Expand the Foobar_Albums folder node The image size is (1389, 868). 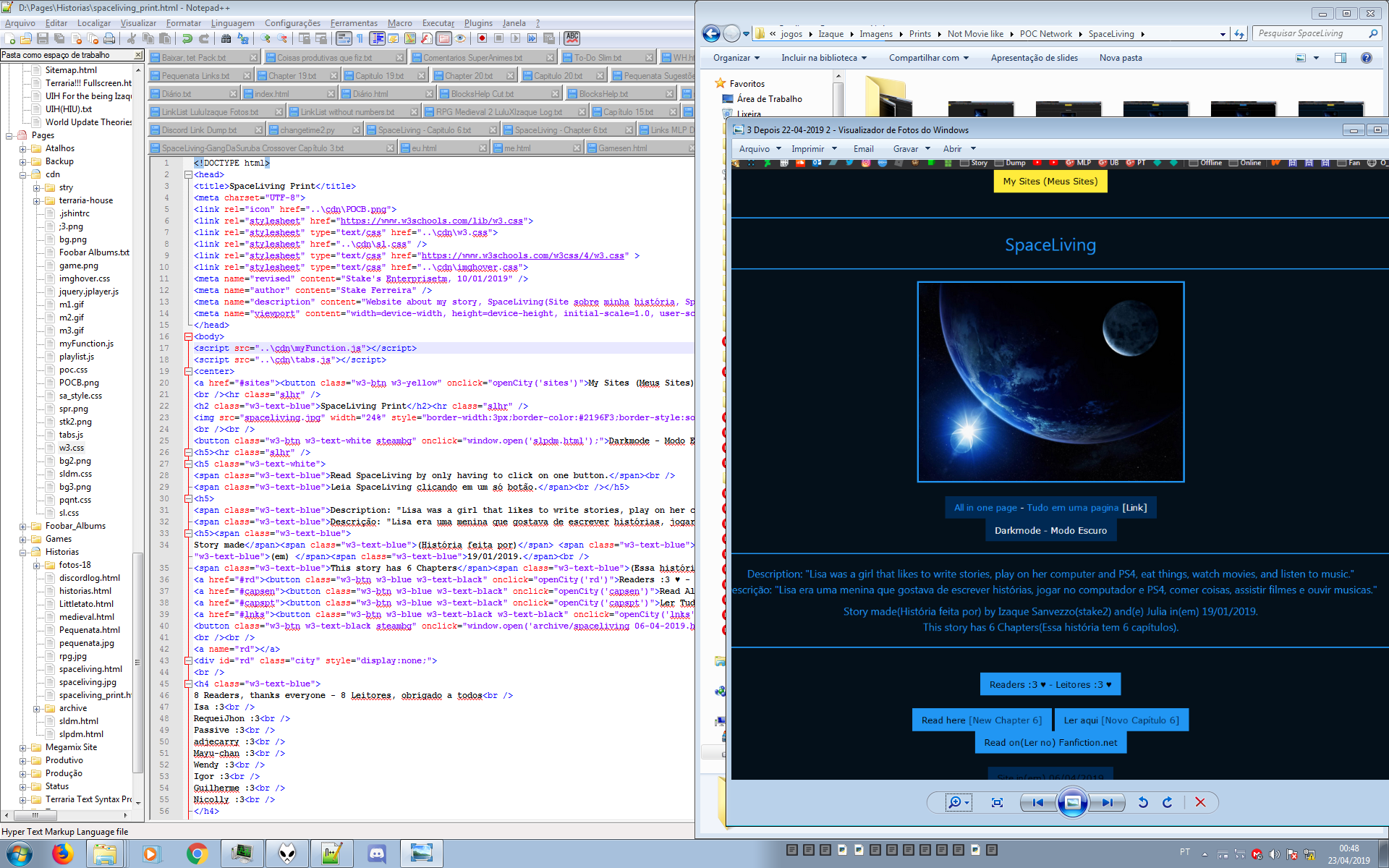pyautogui.click(x=23, y=526)
